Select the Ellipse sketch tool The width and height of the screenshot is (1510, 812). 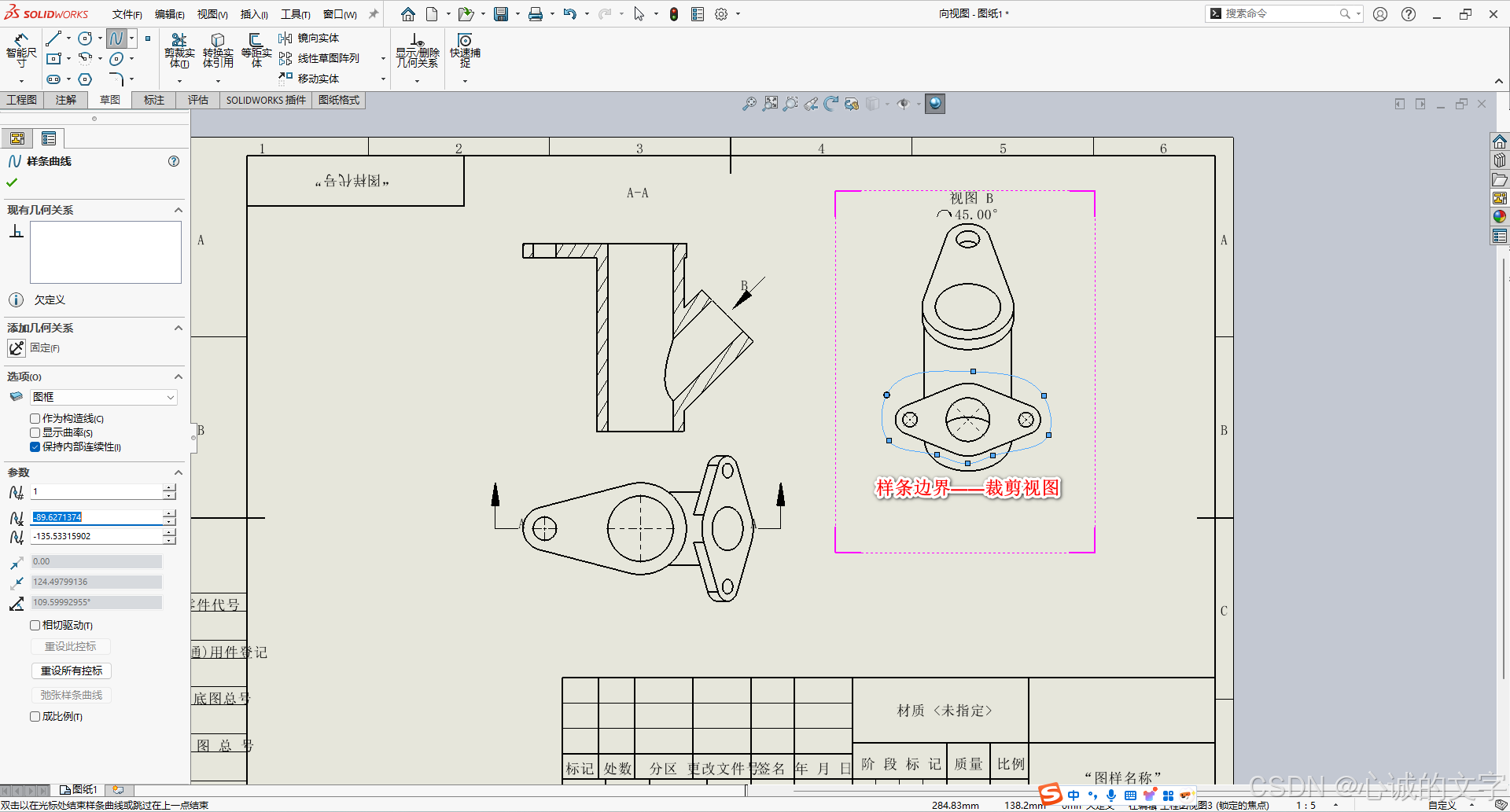pyautogui.click(x=116, y=59)
